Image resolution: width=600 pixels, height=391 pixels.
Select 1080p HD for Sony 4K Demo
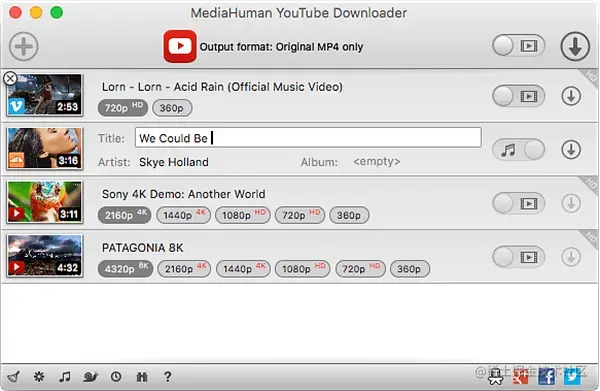(x=243, y=215)
